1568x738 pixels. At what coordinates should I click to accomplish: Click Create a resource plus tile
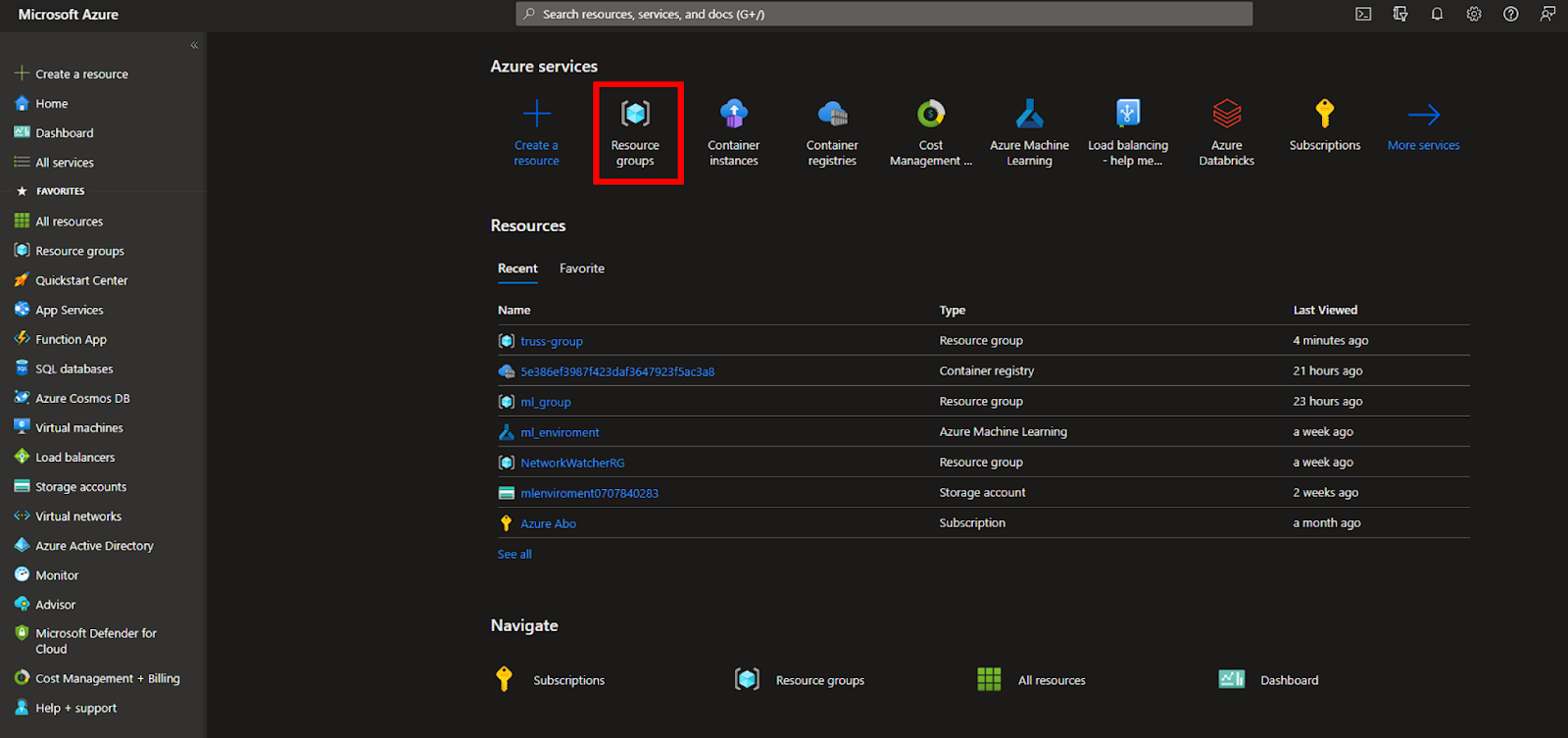pos(537,132)
